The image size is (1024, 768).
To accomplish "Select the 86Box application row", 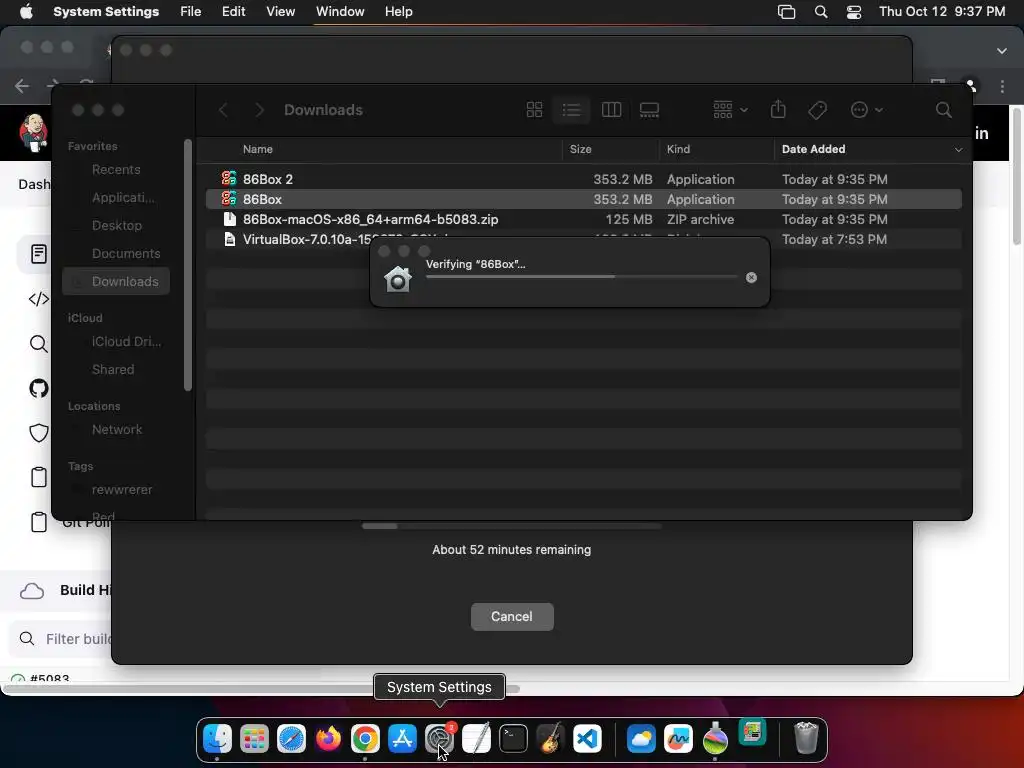I will (583, 199).
